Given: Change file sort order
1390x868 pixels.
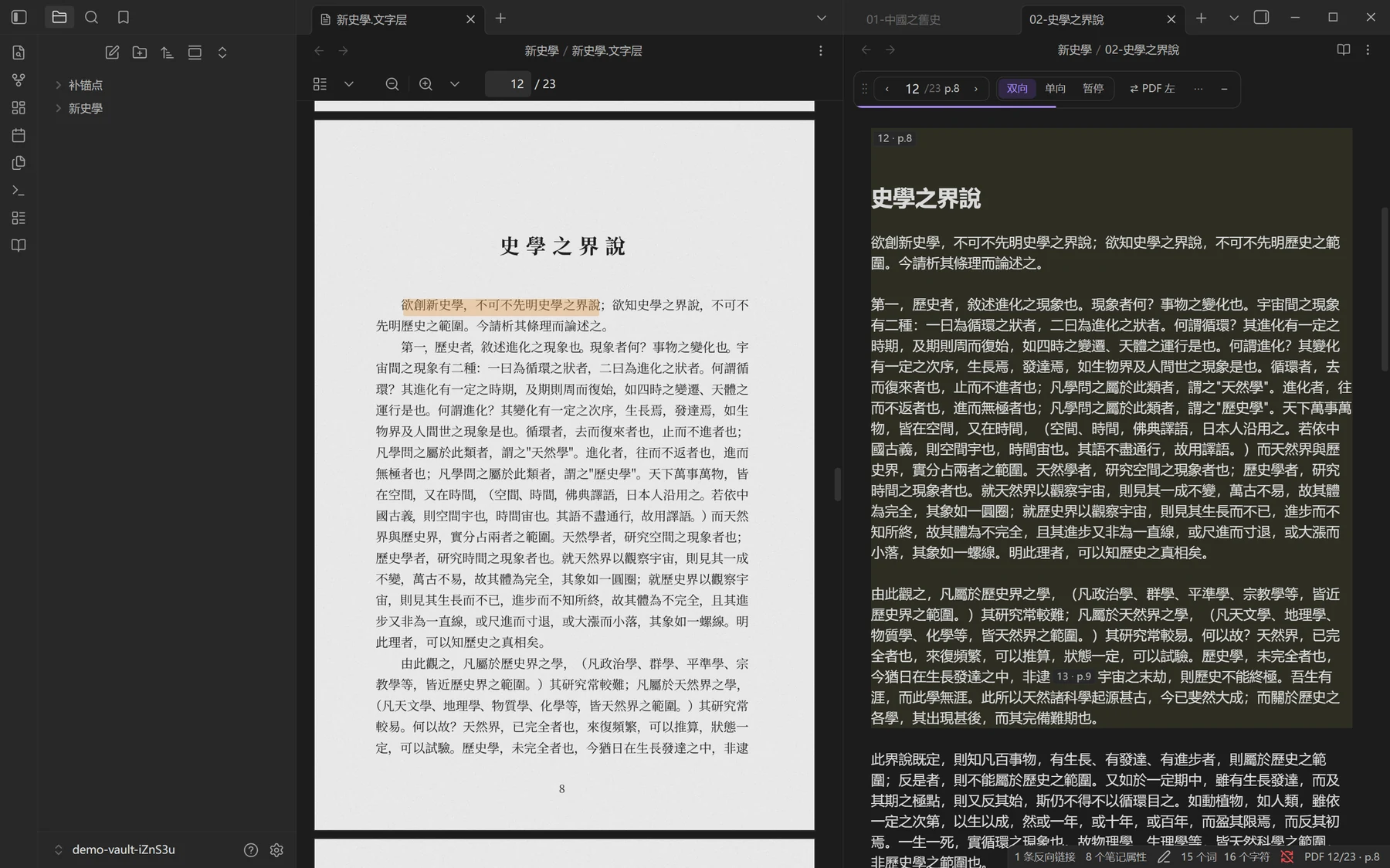Looking at the screenshot, I should [x=167, y=53].
